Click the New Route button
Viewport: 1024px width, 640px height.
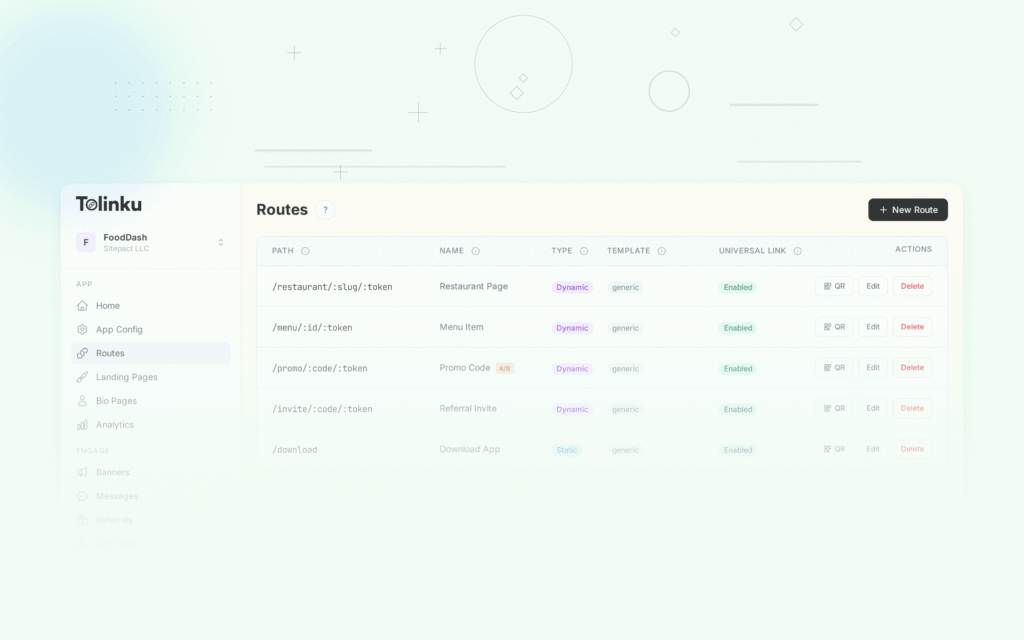[908, 210]
